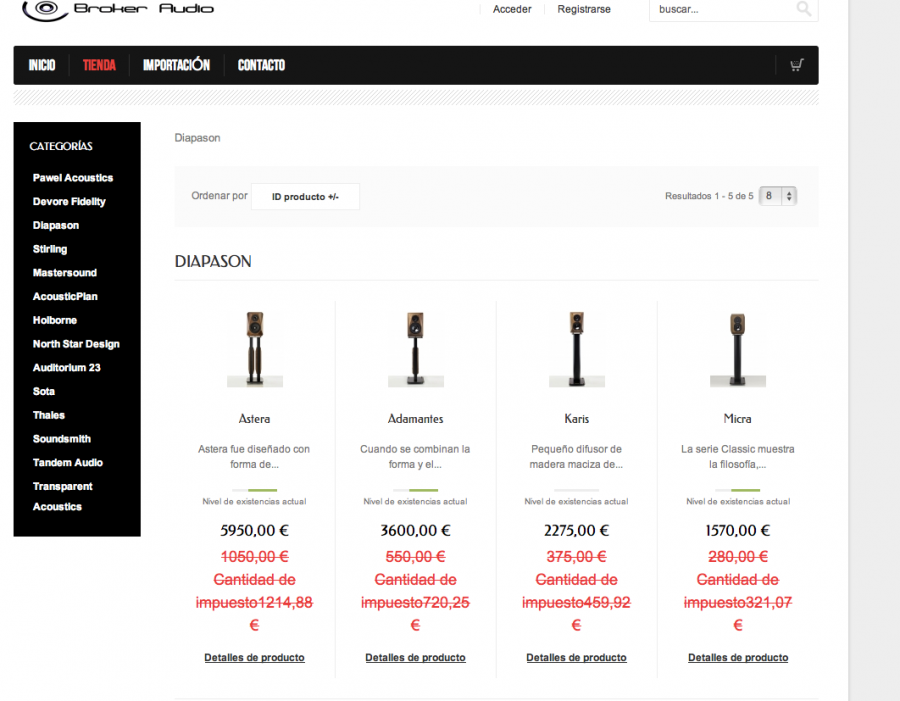
Task: Open the Holborne category
Action: [55, 320]
